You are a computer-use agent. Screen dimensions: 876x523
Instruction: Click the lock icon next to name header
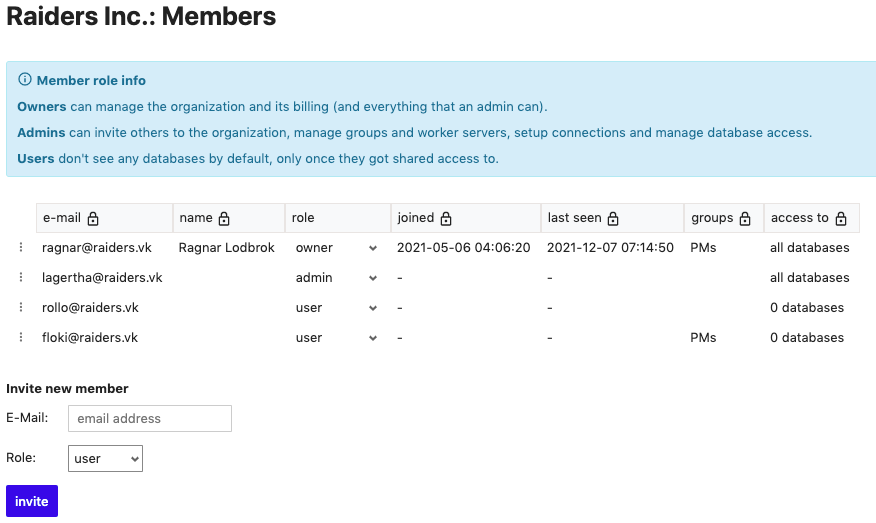click(224, 218)
